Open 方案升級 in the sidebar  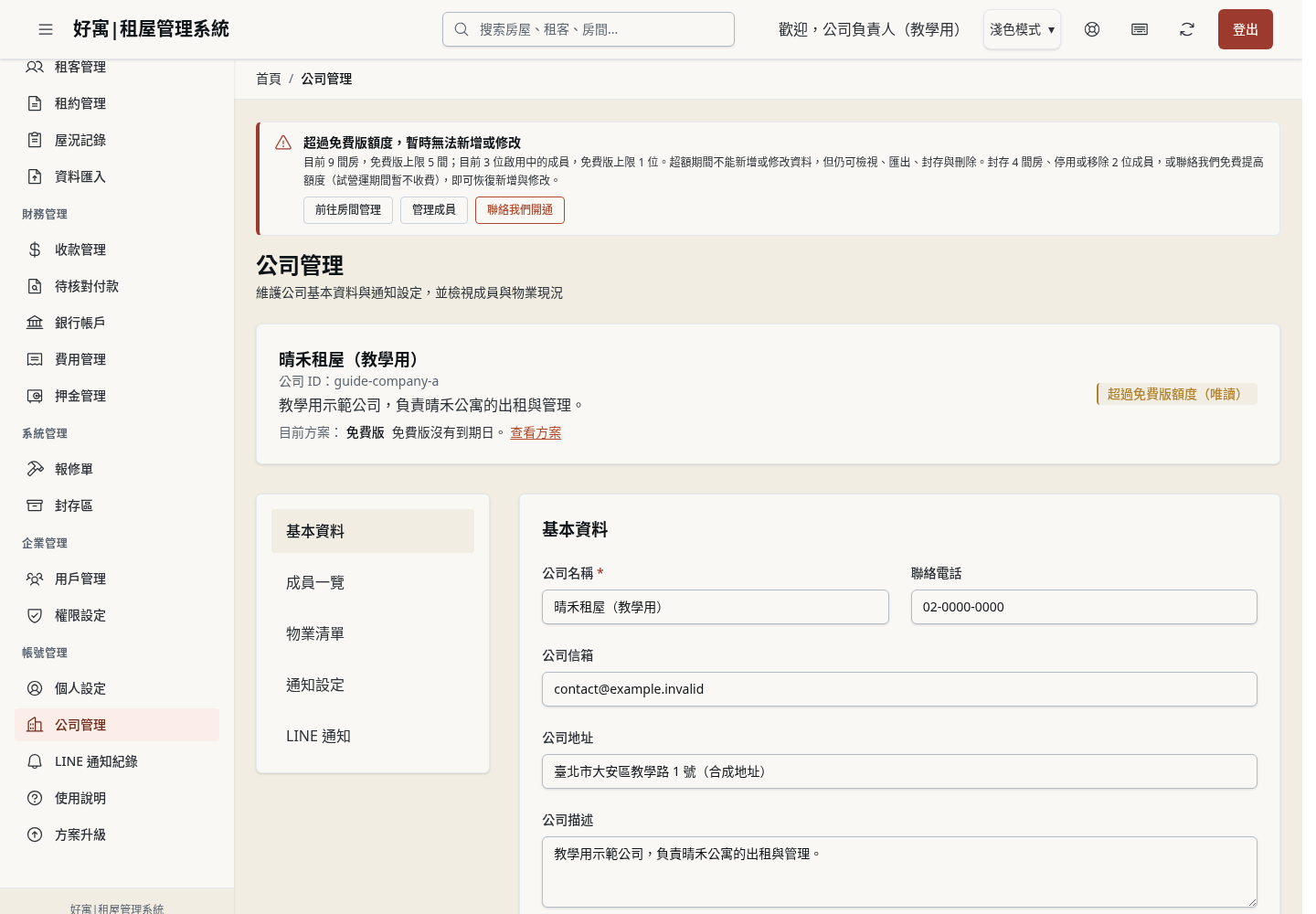[x=117, y=834]
